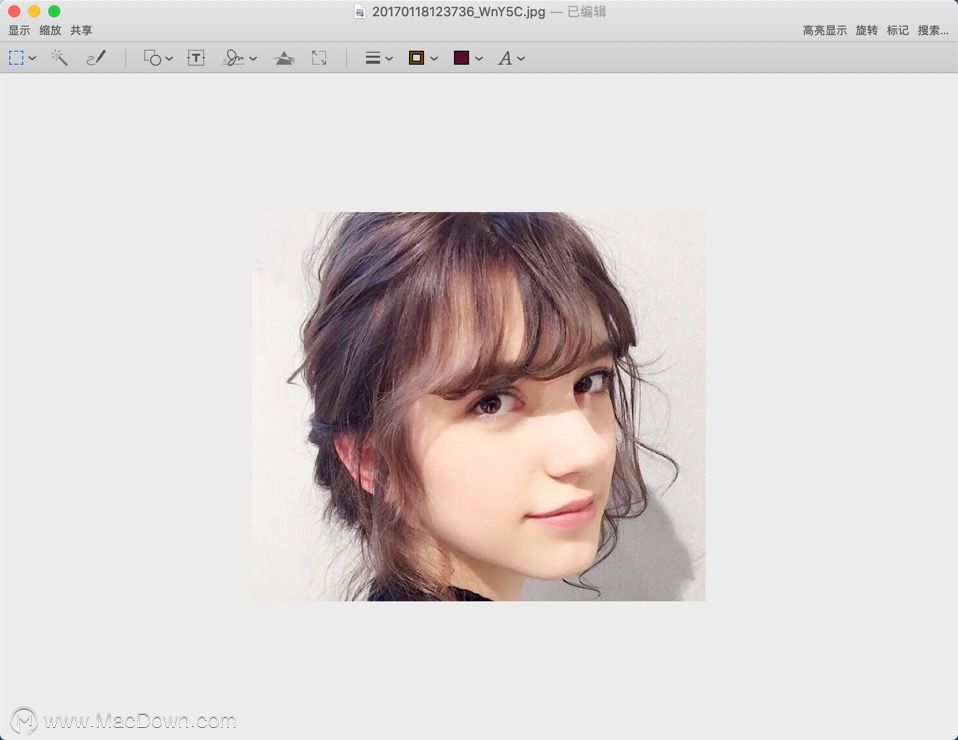
Task: Open the Shapes tool
Action: [152, 58]
